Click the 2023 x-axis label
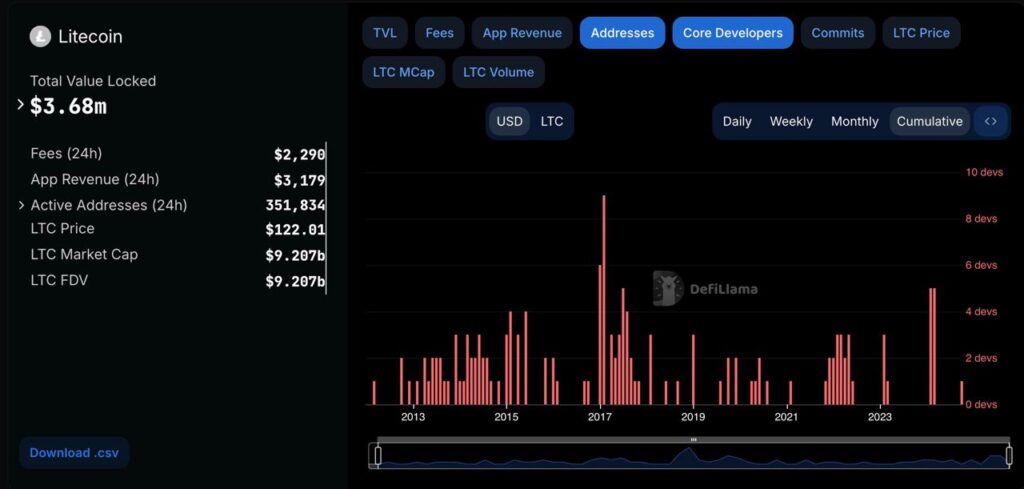 [x=880, y=417]
